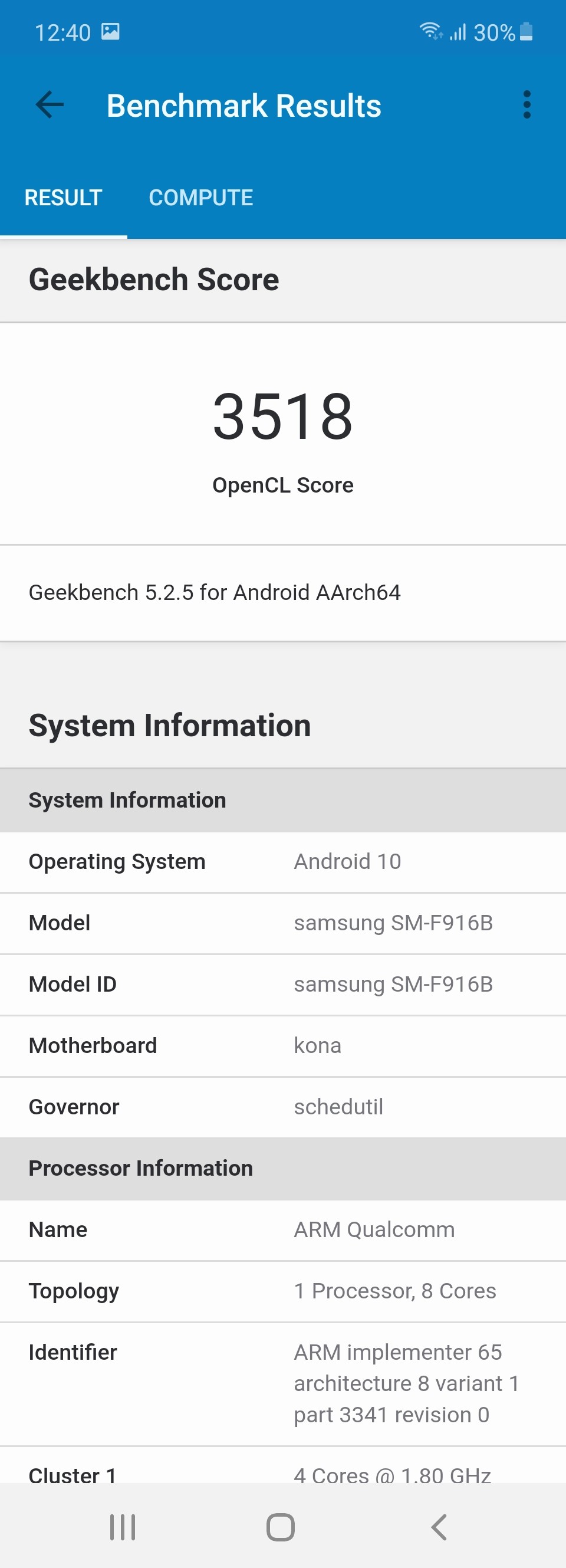Tap the back arrow in header

[50, 106]
